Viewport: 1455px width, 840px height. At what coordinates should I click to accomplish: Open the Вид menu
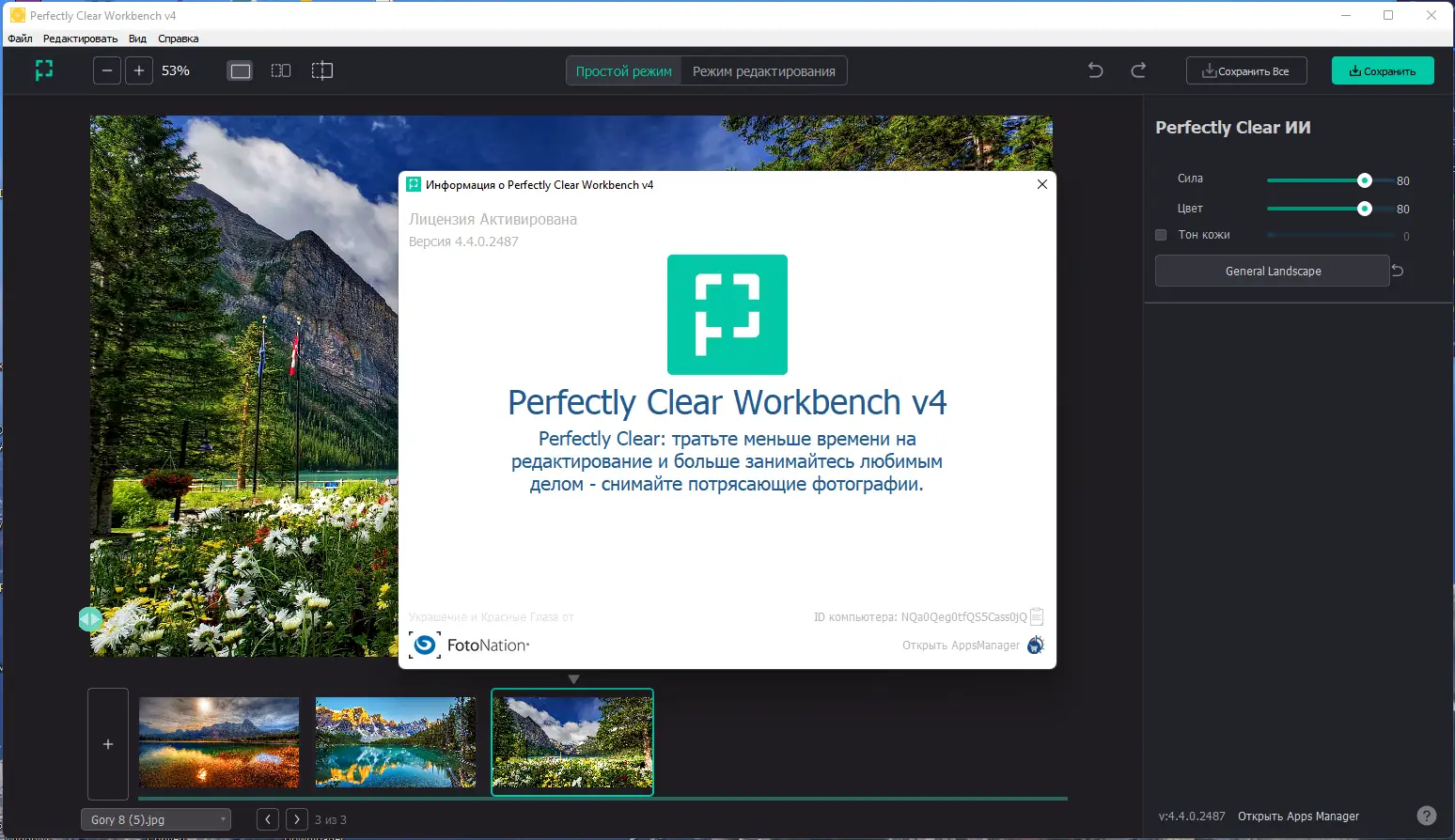(x=137, y=39)
